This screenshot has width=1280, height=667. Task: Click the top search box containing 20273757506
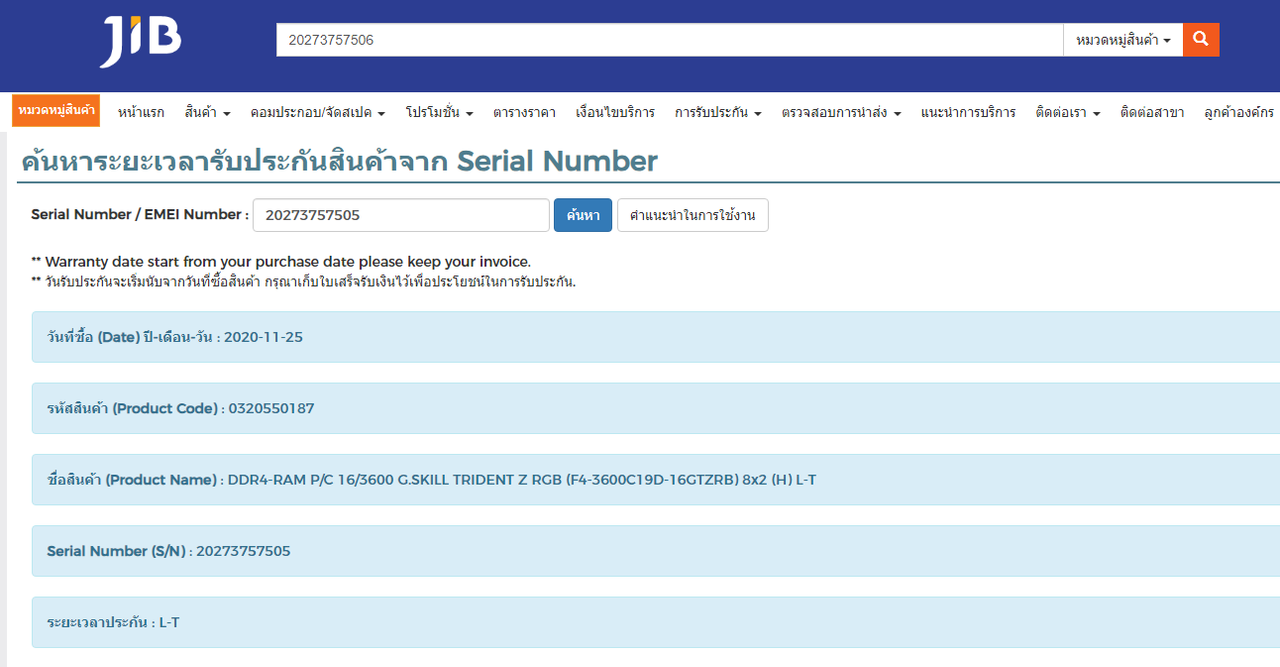(x=669, y=40)
